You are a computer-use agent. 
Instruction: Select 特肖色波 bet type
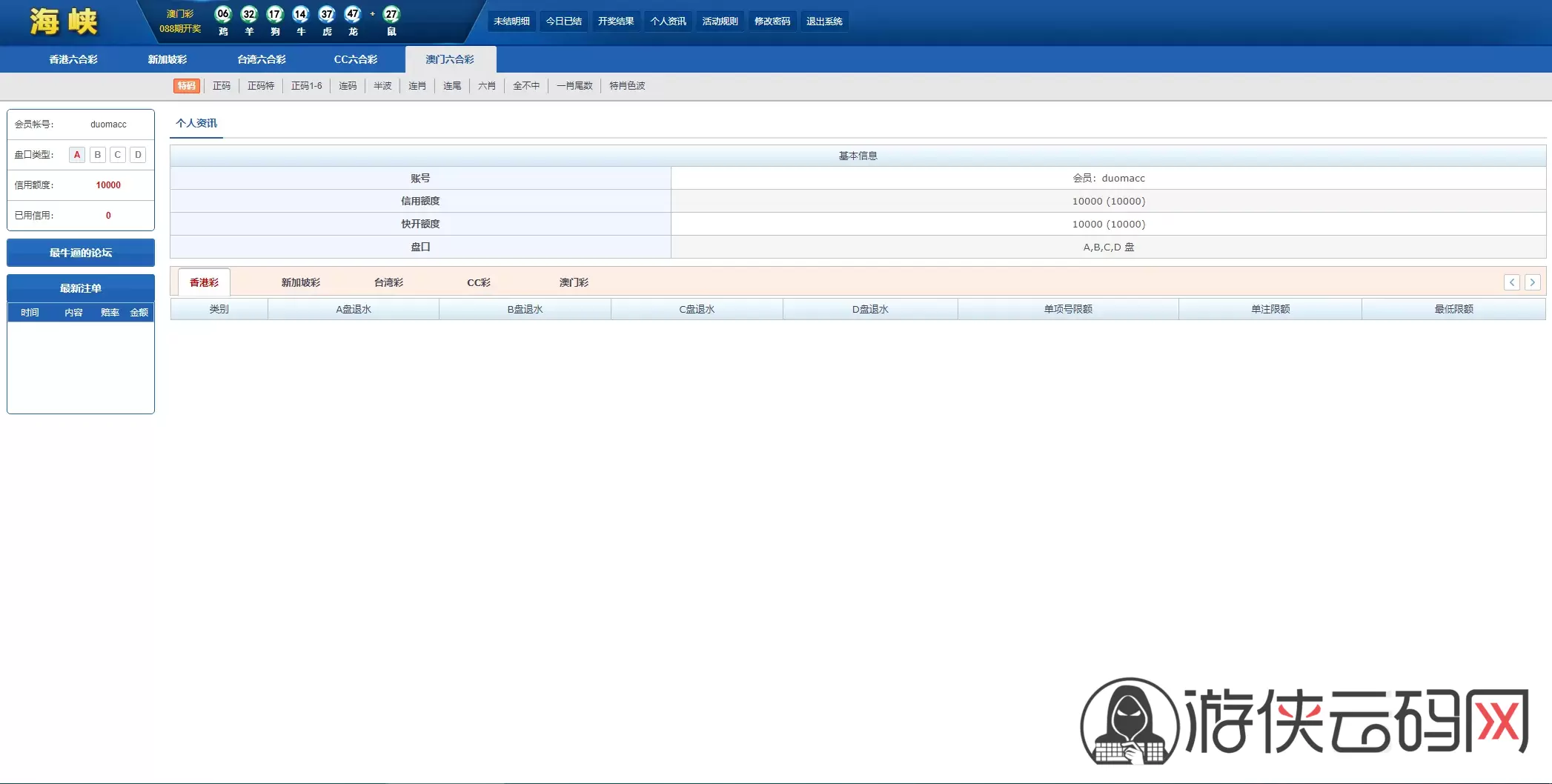click(627, 86)
